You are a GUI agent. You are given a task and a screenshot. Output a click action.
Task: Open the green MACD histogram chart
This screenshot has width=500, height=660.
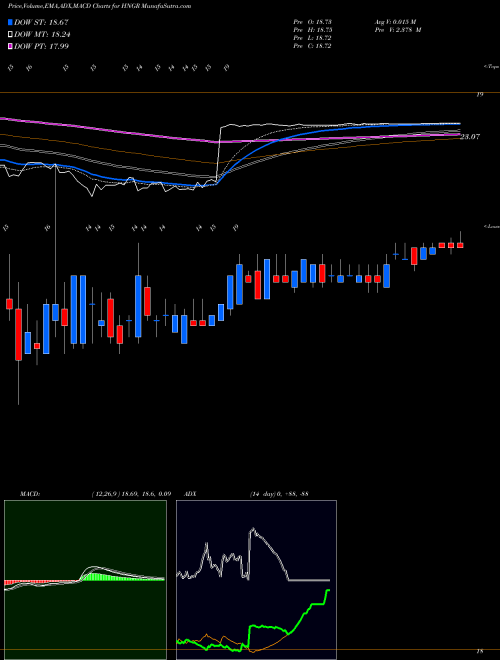(x=85, y=580)
